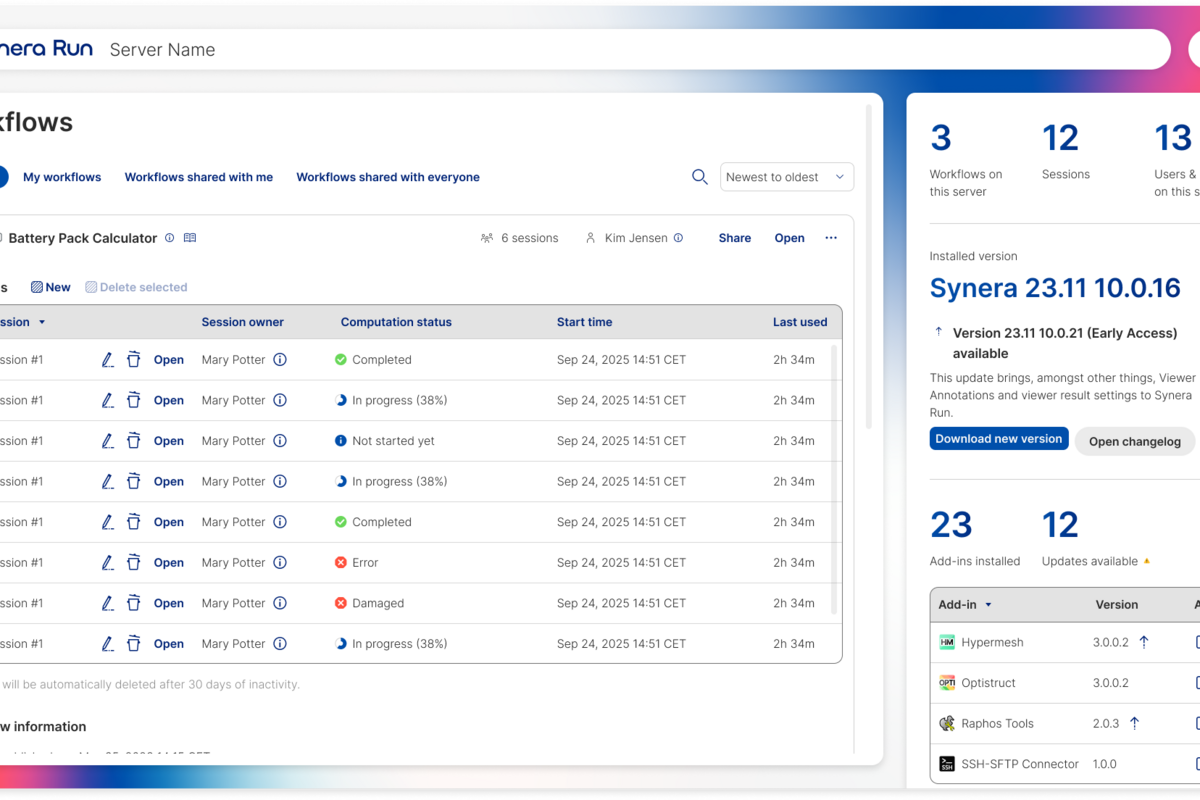Click info icon beside Kim Jensen
Image resolution: width=1200 pixels, height=800 pixels.
678,238
